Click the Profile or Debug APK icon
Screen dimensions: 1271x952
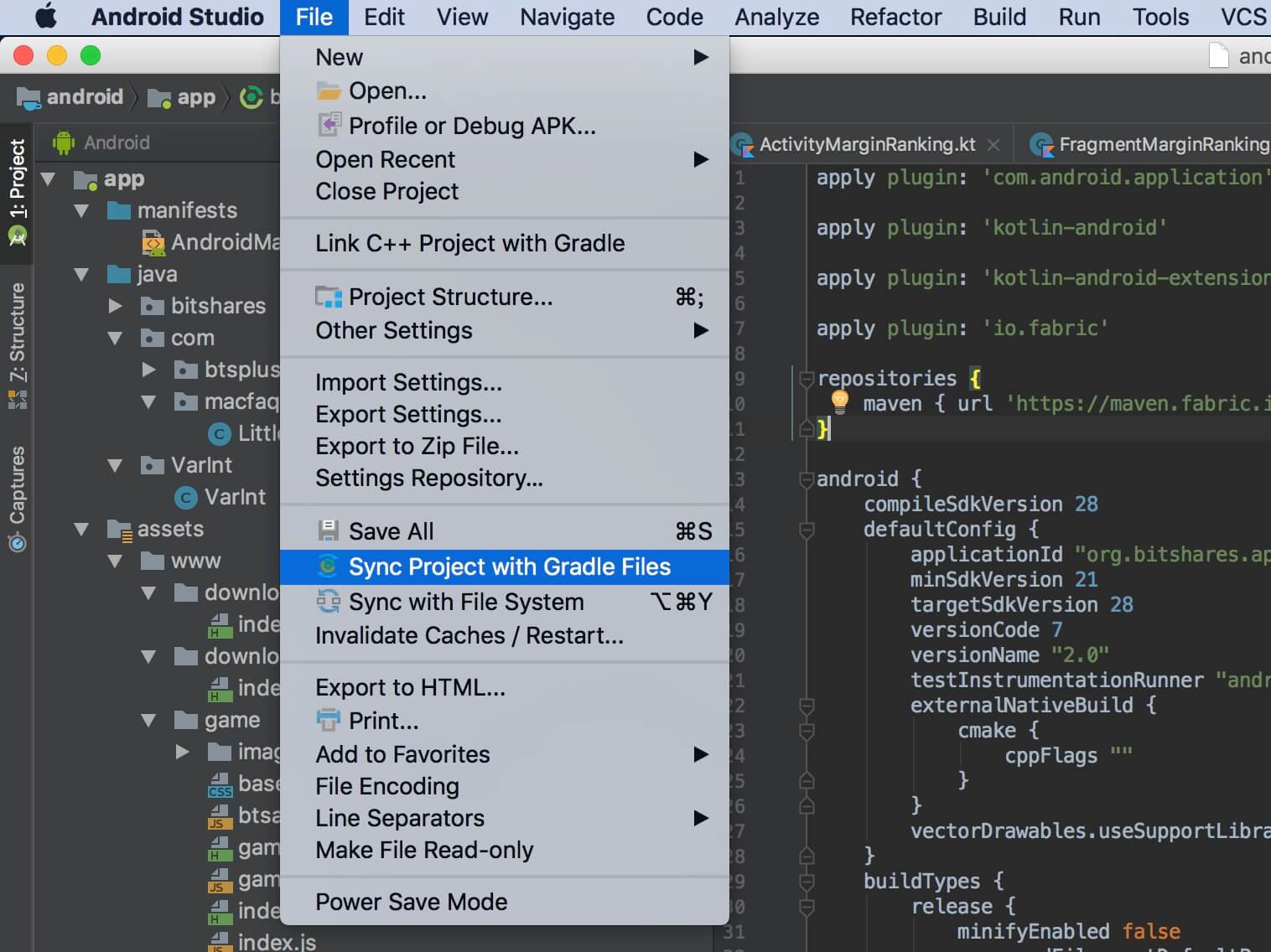pos(329,125)
